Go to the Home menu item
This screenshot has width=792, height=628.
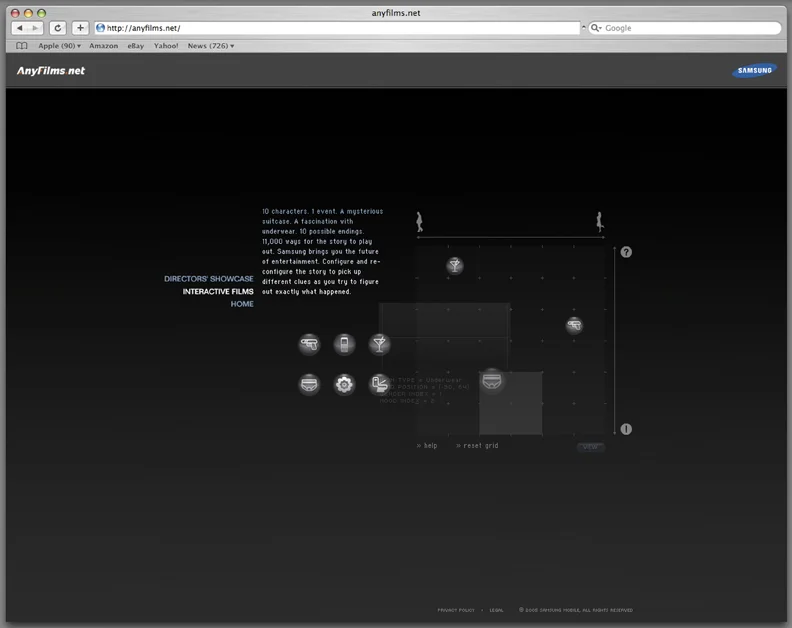[x=242, y=304]
